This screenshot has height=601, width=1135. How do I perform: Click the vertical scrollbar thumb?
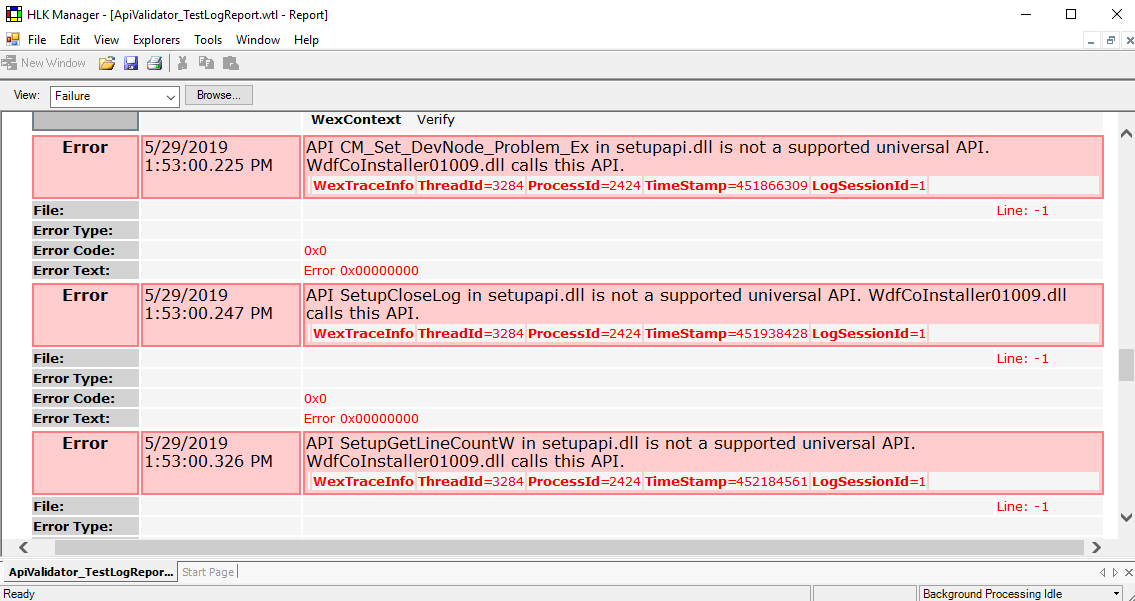point(1126,364)
